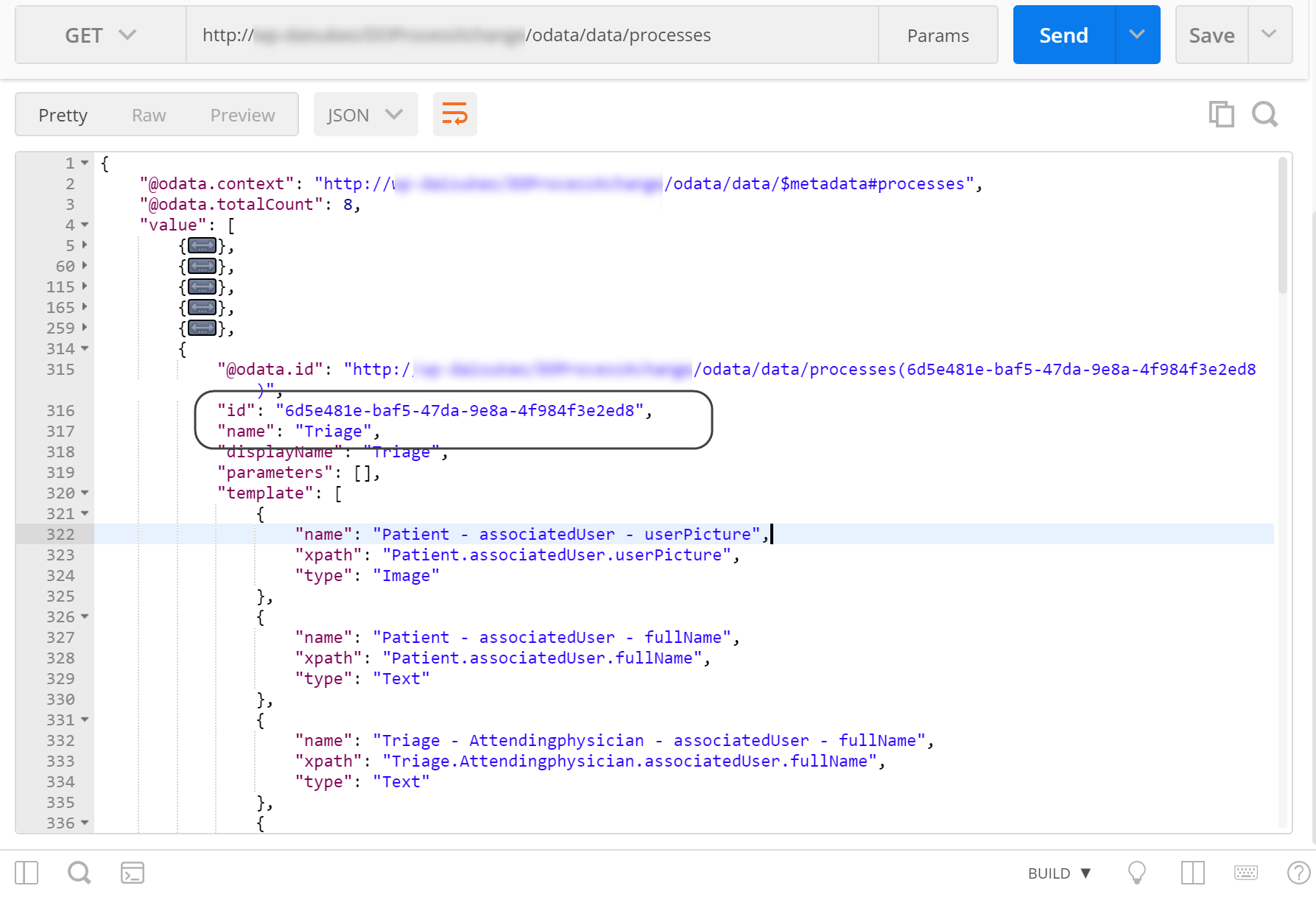Open the Save options arrow
1316x897 pixels.
click(1270, 35)
